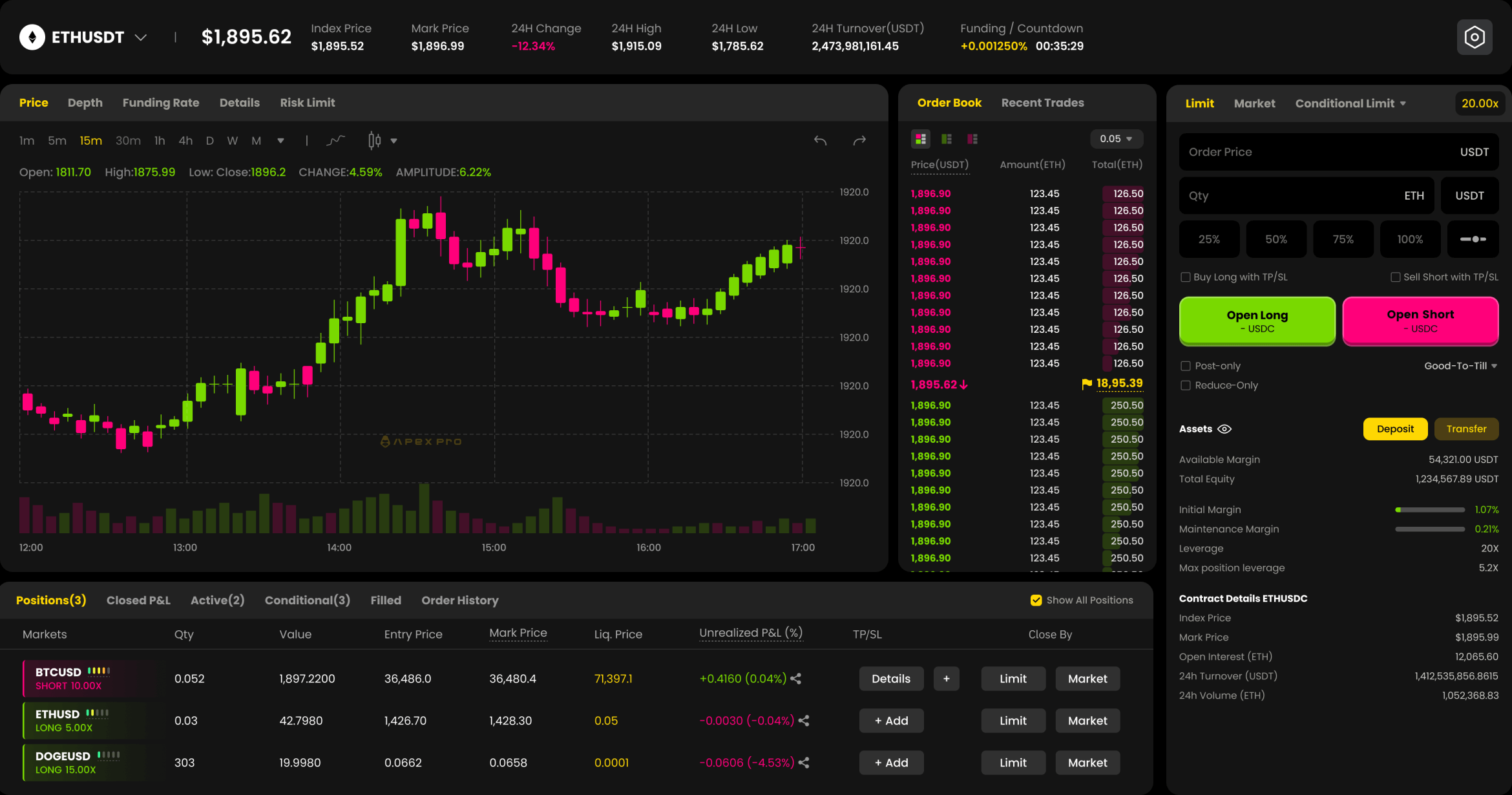The height and width of the screenshot is (795, 1512).
Task: Show asks-only order book view icon
Action: click(972, 139)
